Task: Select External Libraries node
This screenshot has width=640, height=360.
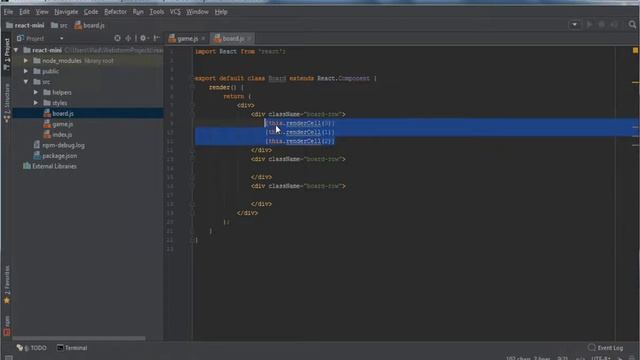Action: 50,167
